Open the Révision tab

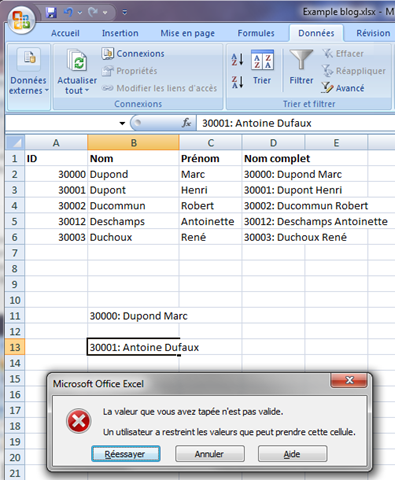373,33
